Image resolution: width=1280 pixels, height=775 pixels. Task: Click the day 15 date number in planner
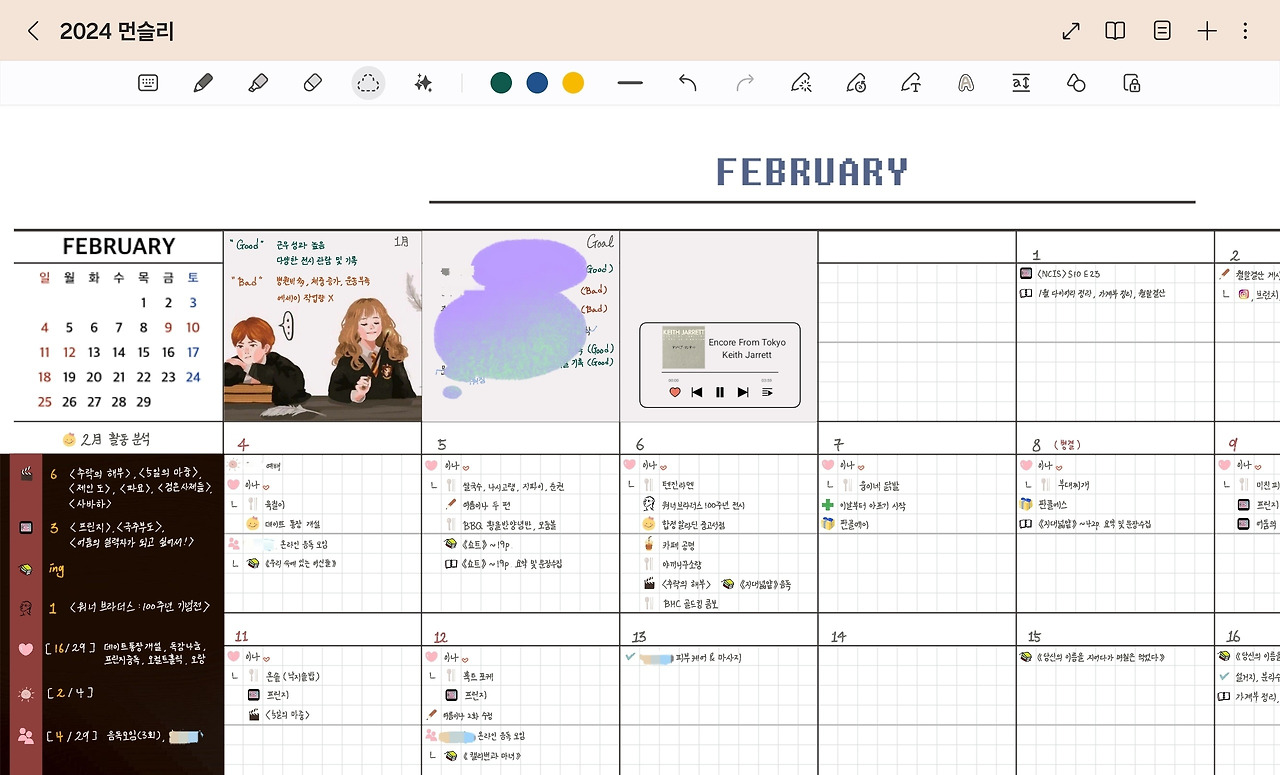[1035, 636]
